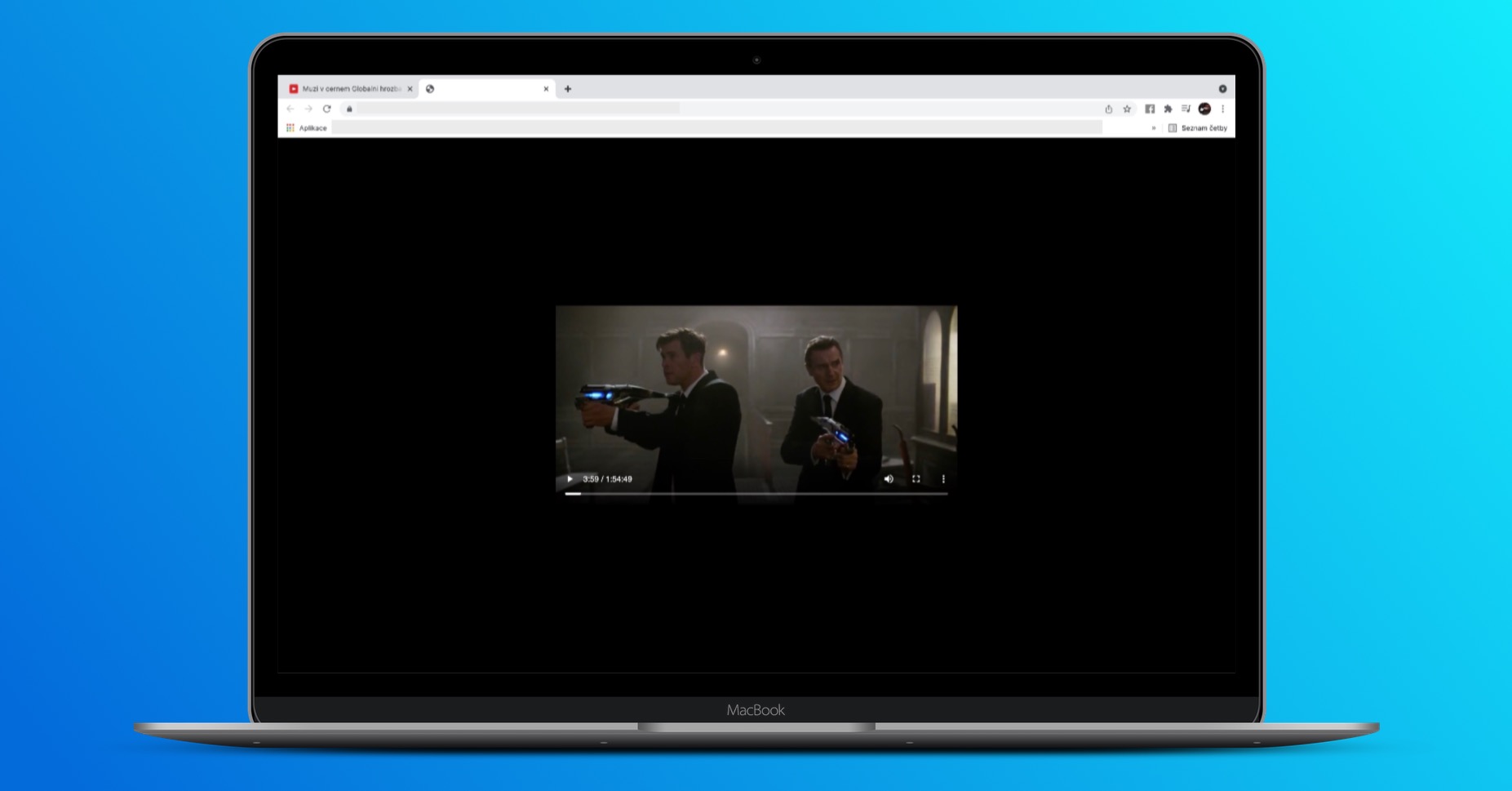Open a new browser tab
Image resolution: width=1512 pixels, height=791 pixels.
[568, 89]
